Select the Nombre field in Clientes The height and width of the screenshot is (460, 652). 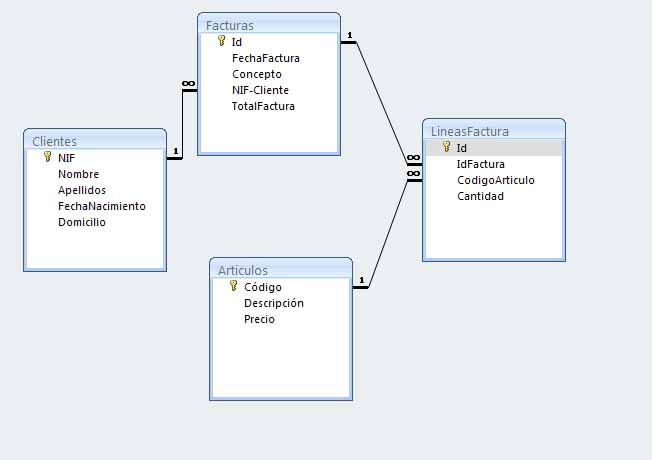78,174
